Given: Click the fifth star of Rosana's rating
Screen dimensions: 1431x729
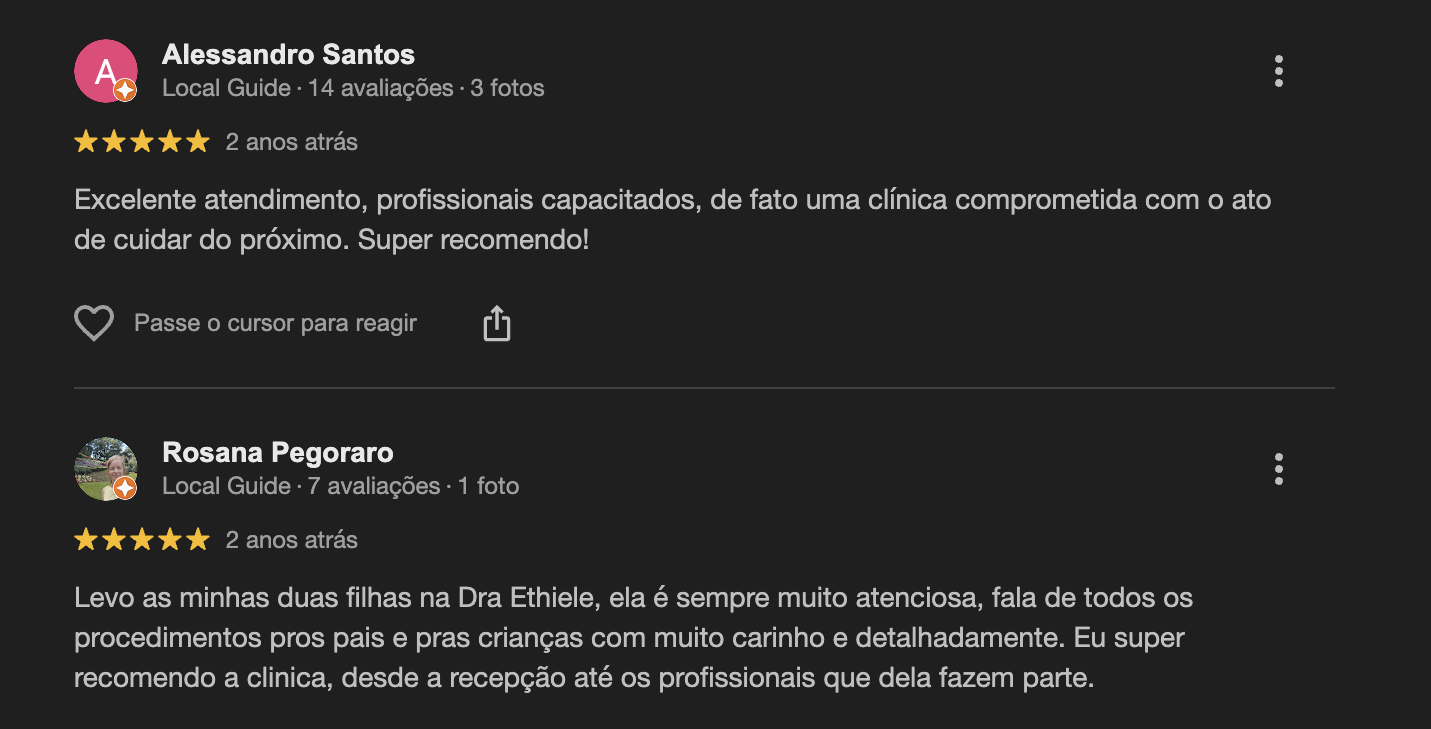Looking at the screenshot, I should point(198,540).
